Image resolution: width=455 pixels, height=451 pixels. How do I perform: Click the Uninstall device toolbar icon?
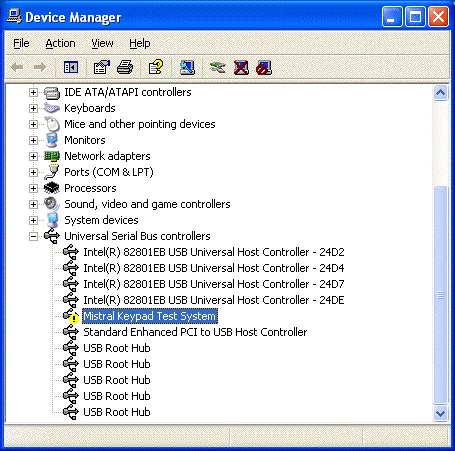[x=241, y=68]
